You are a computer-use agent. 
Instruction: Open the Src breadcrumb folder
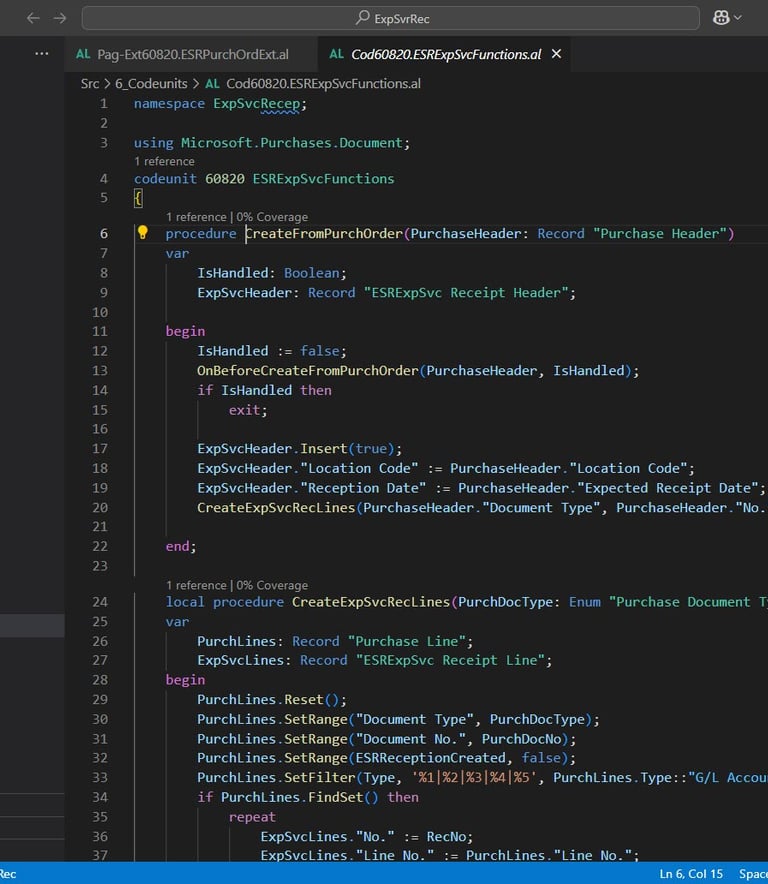tap(90, 84)
